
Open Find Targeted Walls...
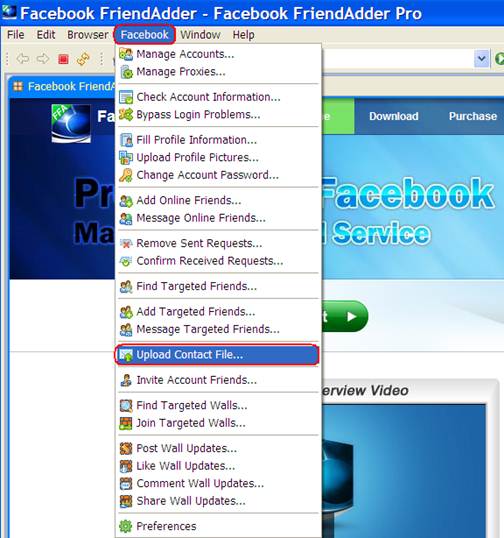218,406
